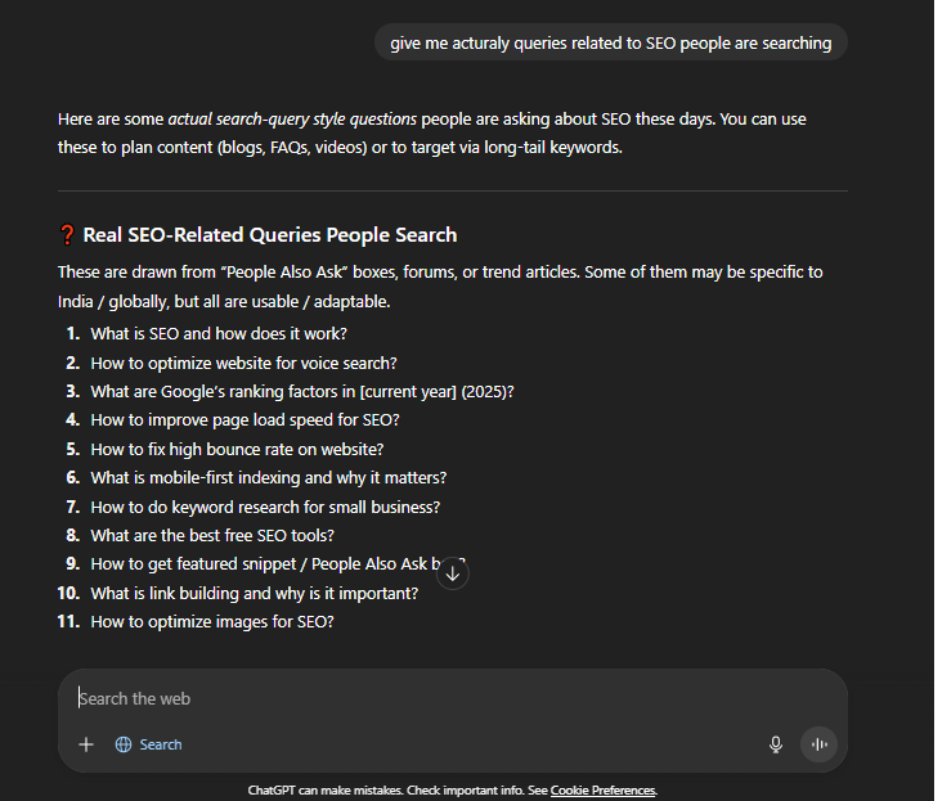Click "How to fix high bounce rate on website?"
936x801 pixels.
tap(237, 449)
